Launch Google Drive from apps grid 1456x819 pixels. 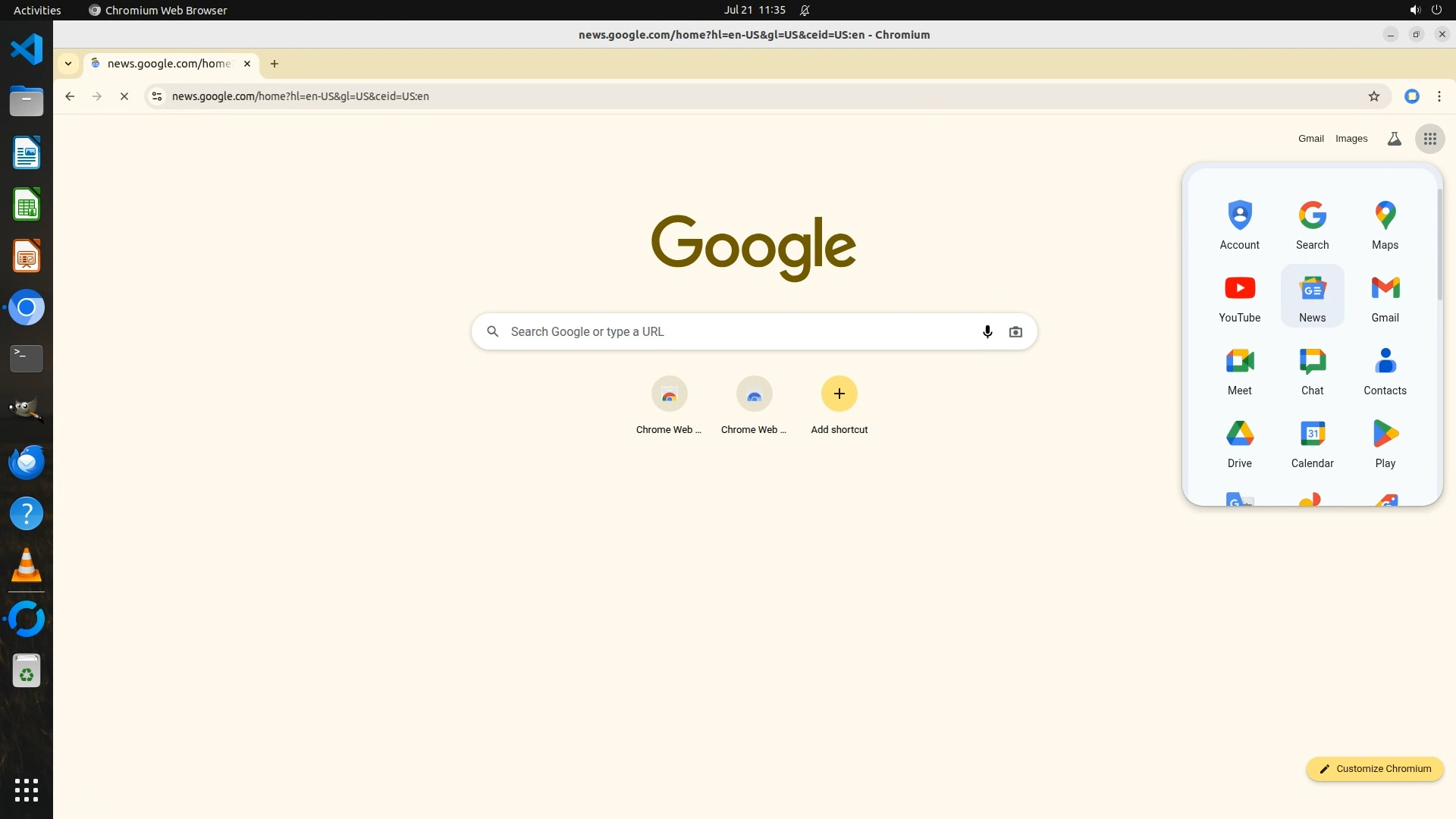pyautogui.click(x=1239, y=442)
